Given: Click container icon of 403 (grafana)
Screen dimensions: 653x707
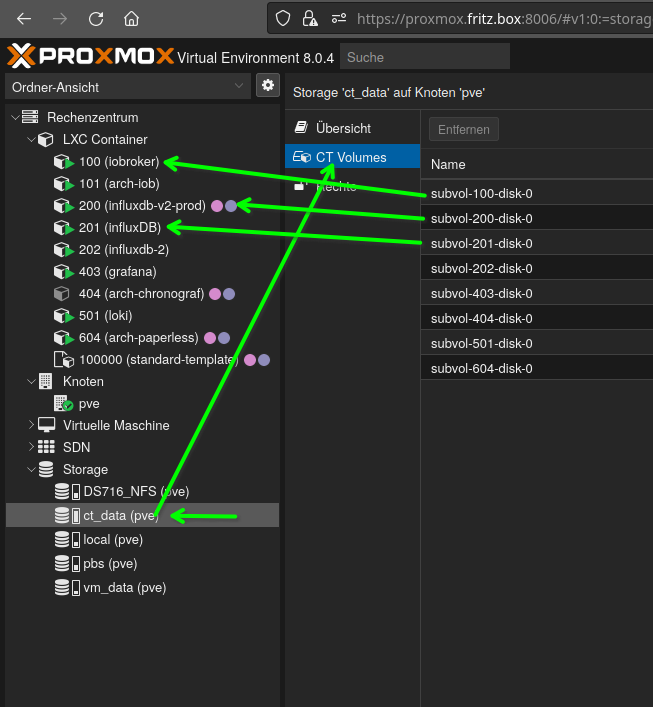Looking at the screenshot, I should coord(63,271).
